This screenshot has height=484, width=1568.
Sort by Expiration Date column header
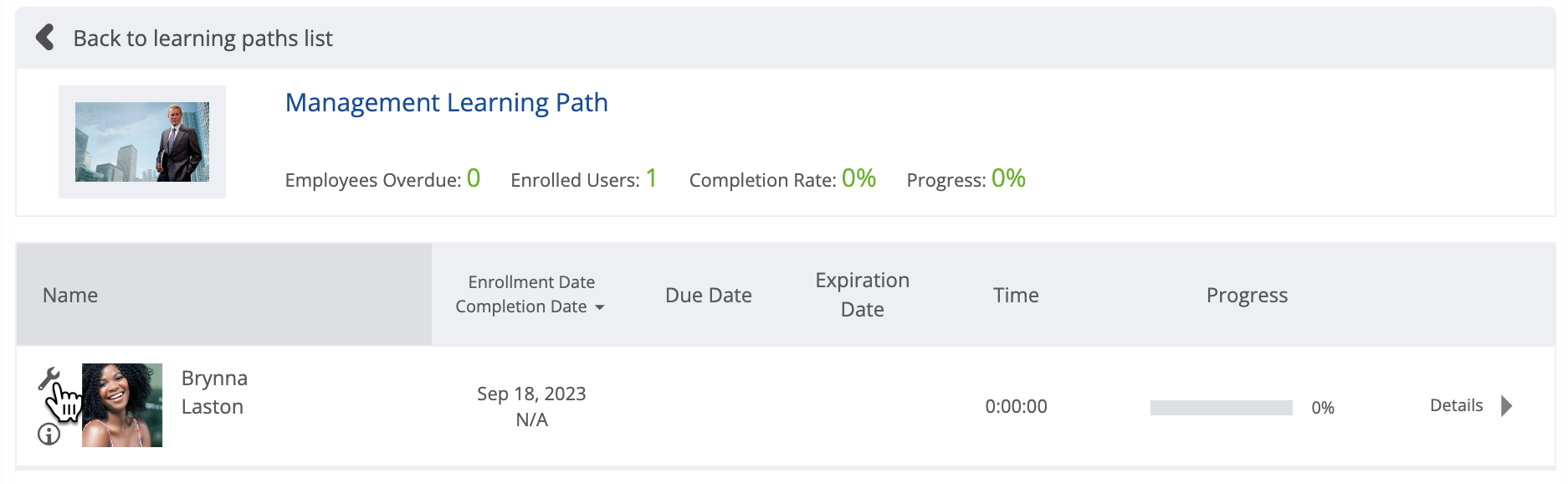click(x=862, y=295)
